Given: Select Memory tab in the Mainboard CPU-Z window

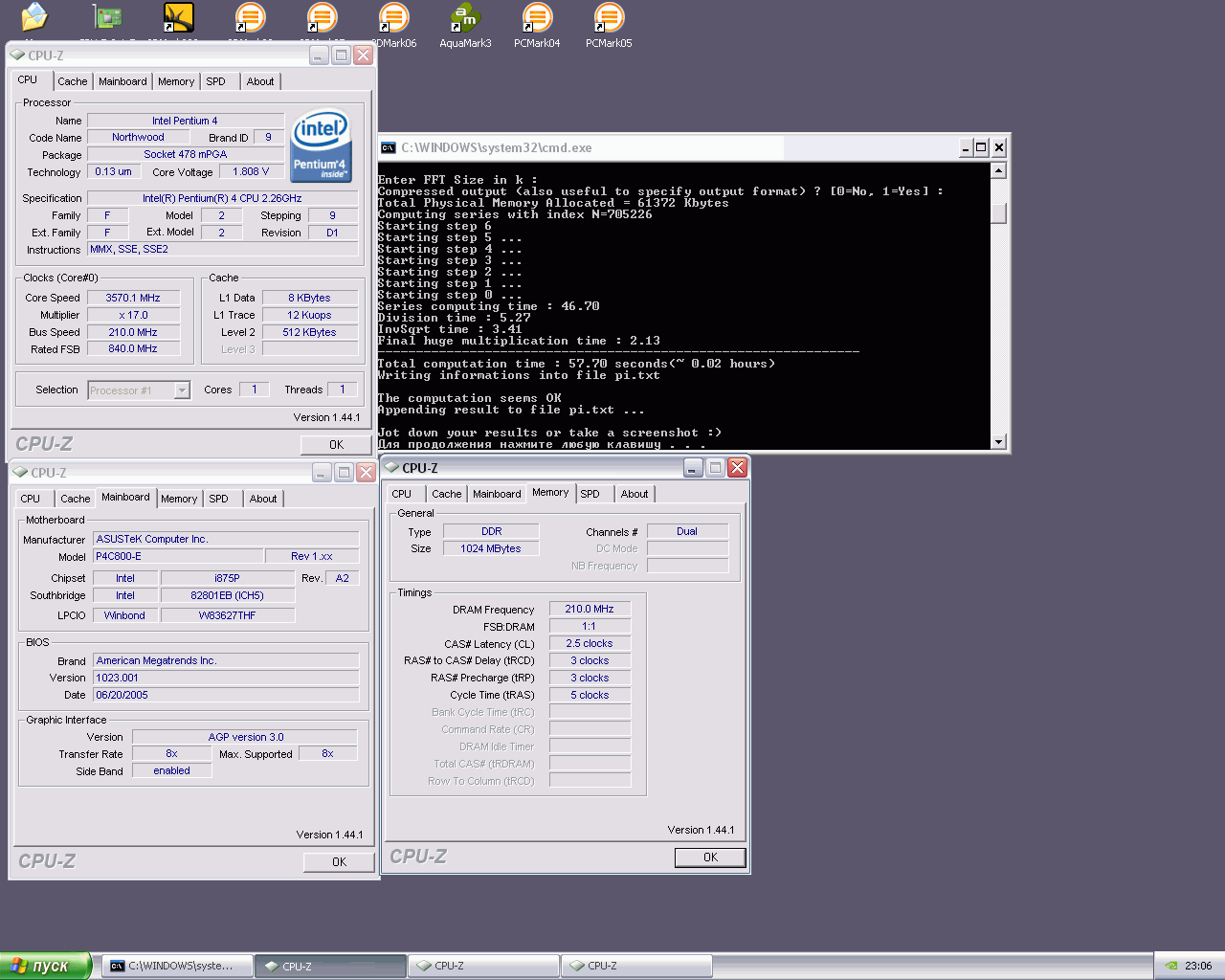Looking at the screenshot, I should pyautogui.click(x=179, y=500).
